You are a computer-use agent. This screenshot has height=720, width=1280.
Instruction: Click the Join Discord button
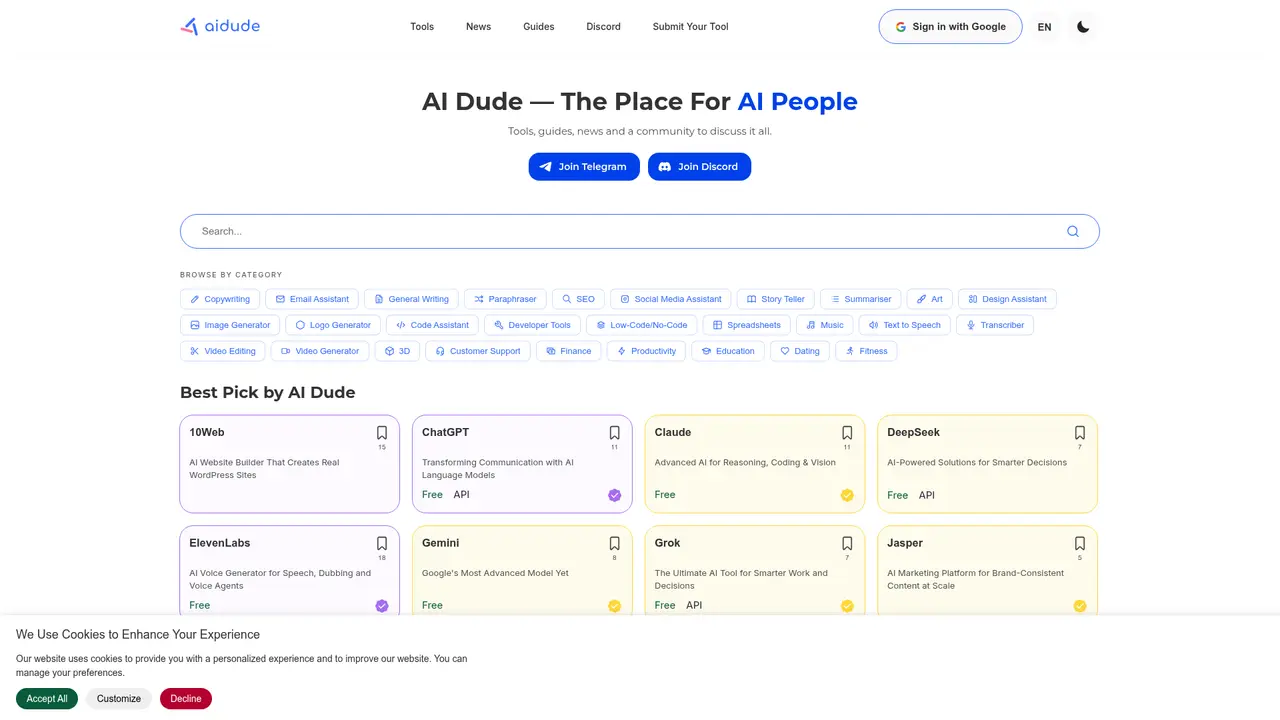coord(699,167)
